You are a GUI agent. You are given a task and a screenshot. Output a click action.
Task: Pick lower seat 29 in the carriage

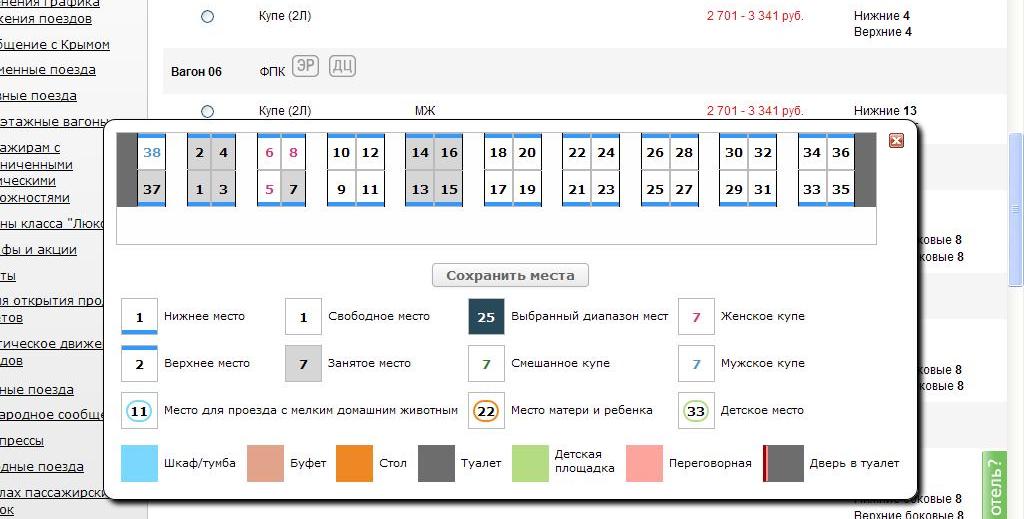click(734, 189)
